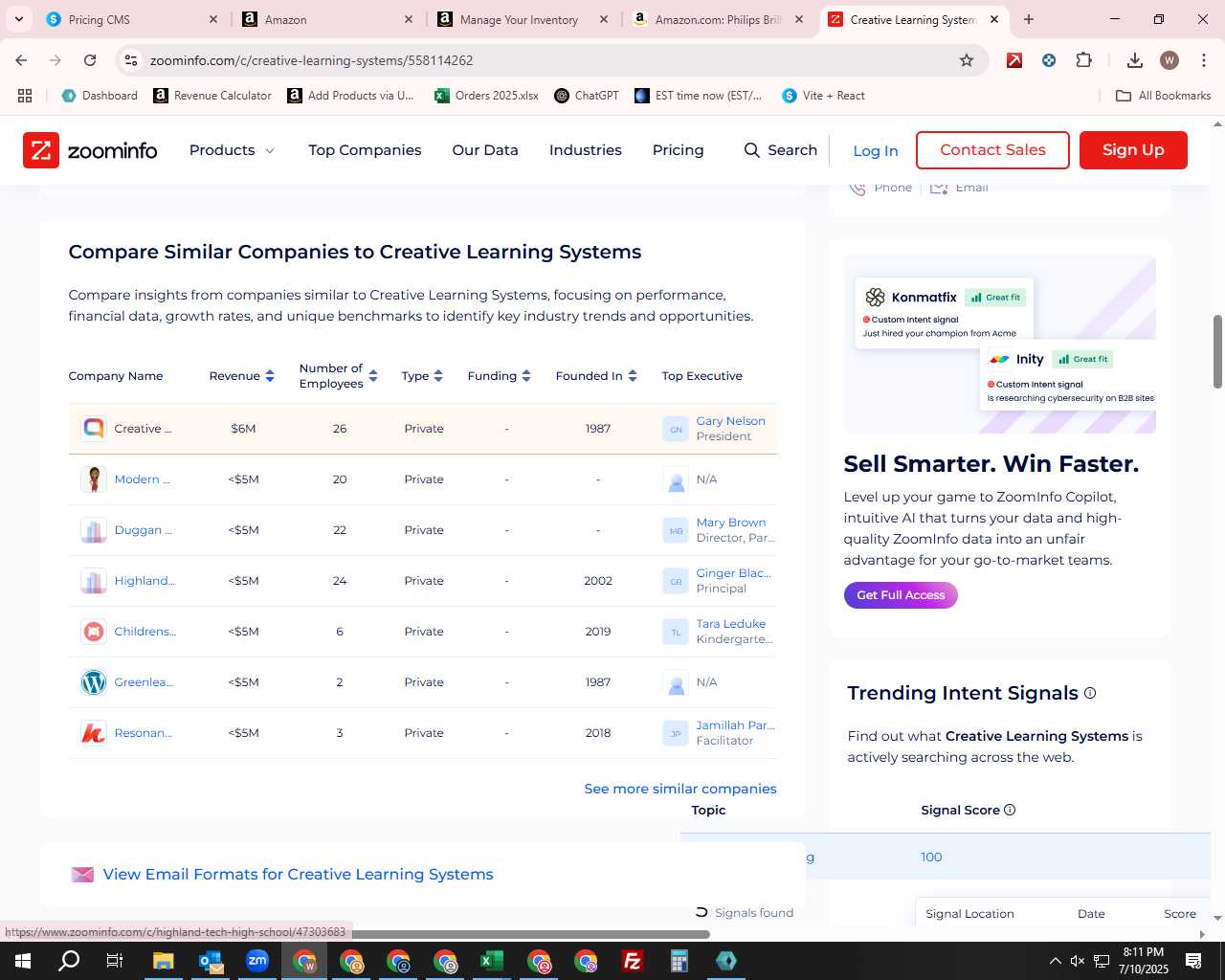The image size is (1225, 980).
Task: Click the envelope icon beside View Email Formats
Action: pyautogui.click(x=83, y=874)
